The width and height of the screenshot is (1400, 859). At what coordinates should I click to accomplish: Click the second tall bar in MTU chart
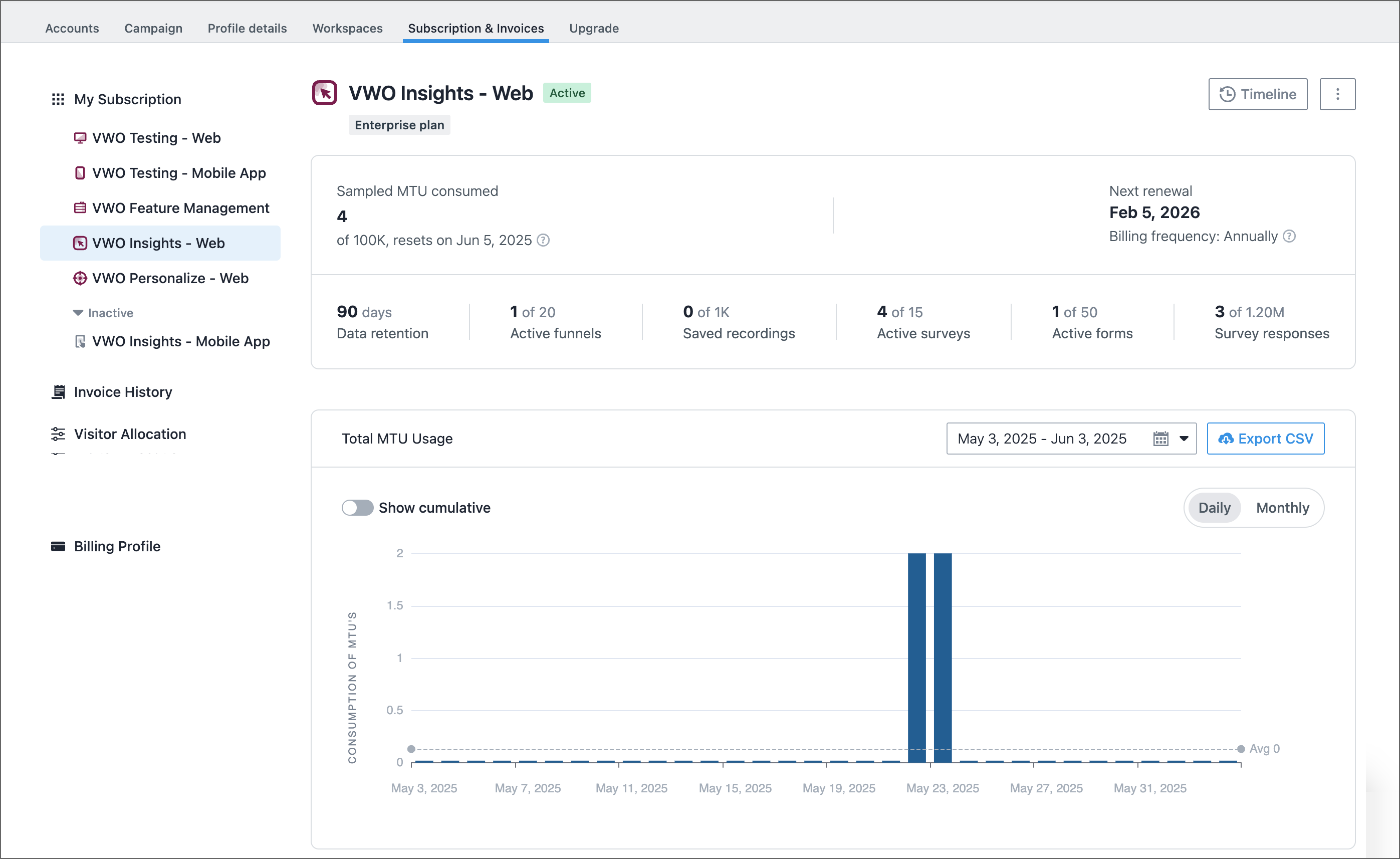pos(943,658)
